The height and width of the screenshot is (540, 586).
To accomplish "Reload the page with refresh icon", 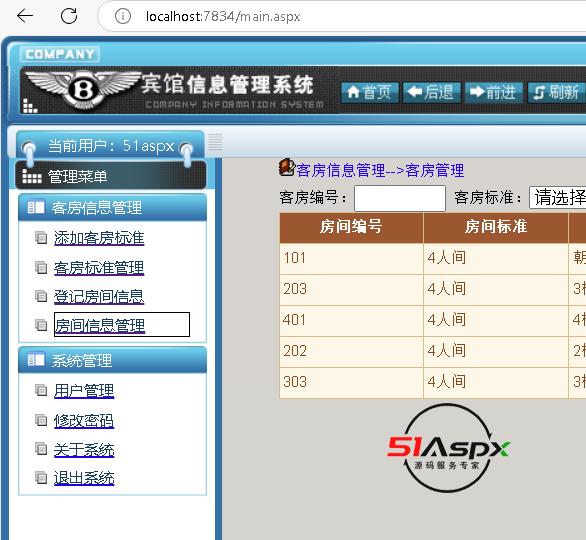I will [x=69, y=16].
